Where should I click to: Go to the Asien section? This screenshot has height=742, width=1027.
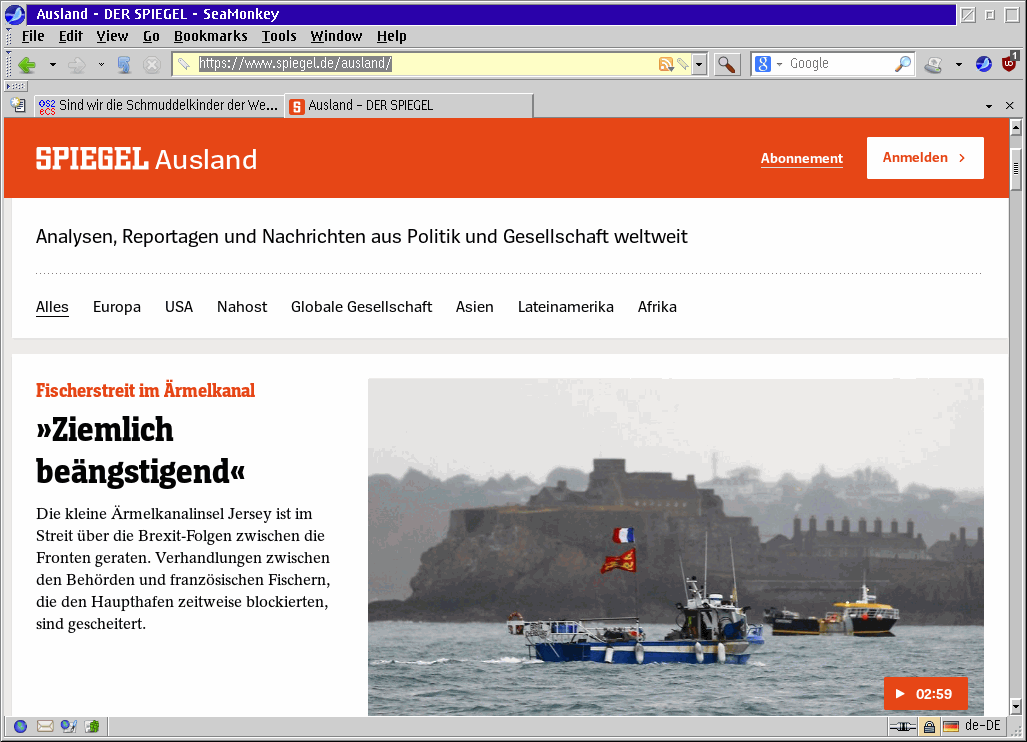coord(474,307)
